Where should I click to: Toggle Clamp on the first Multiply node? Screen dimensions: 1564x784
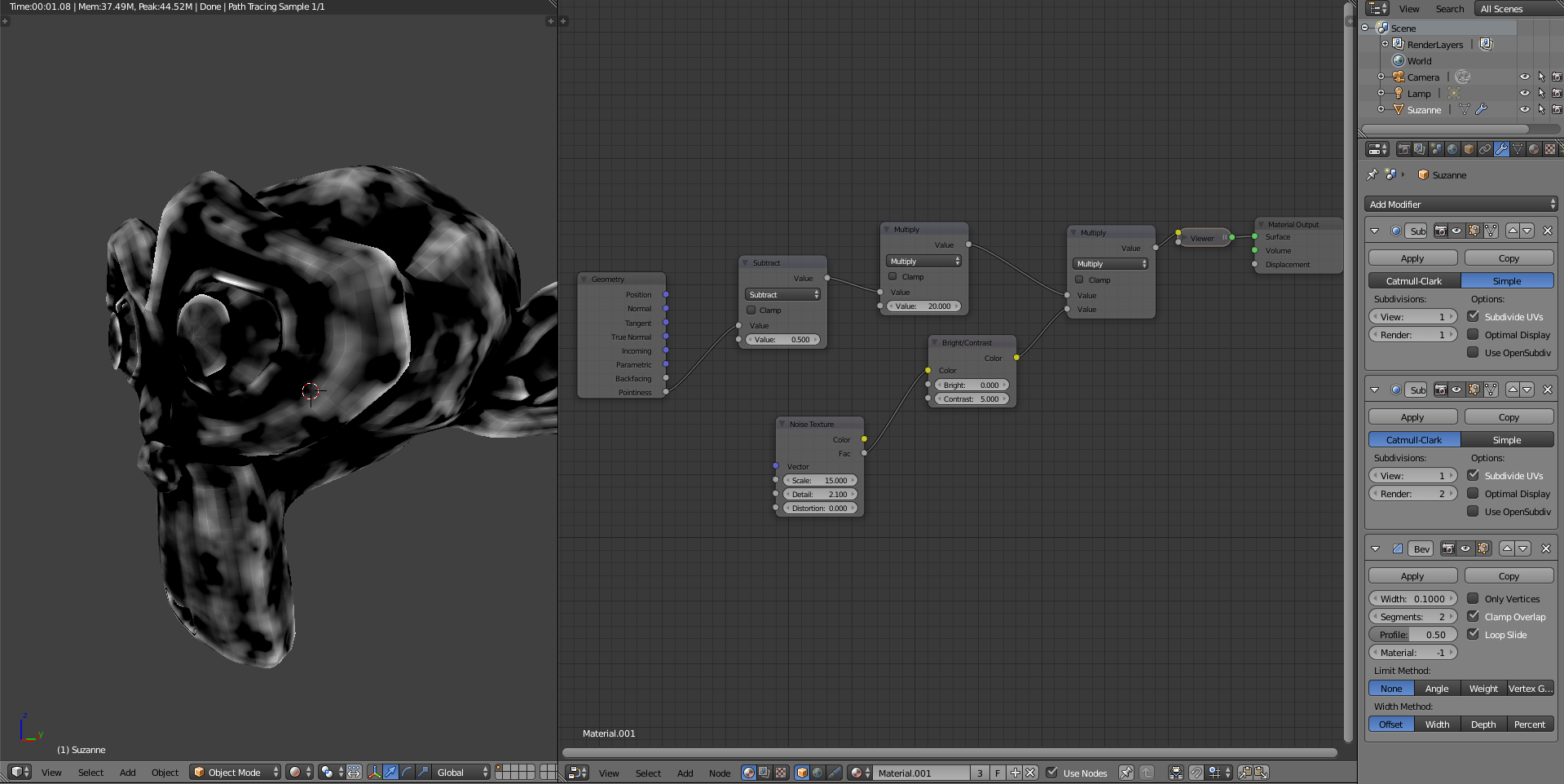pos(893,277)
